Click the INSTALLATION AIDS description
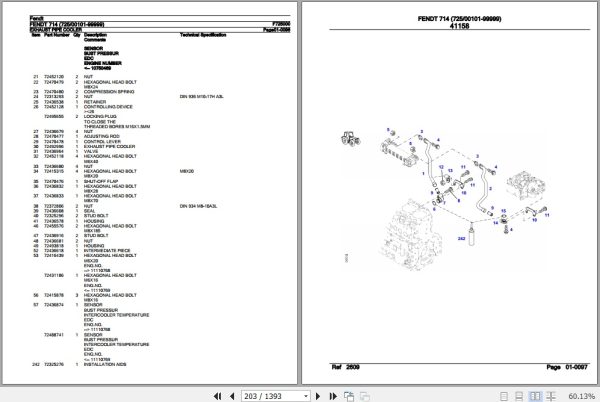This screenshot has height=402, width=600. pos(105,365)
